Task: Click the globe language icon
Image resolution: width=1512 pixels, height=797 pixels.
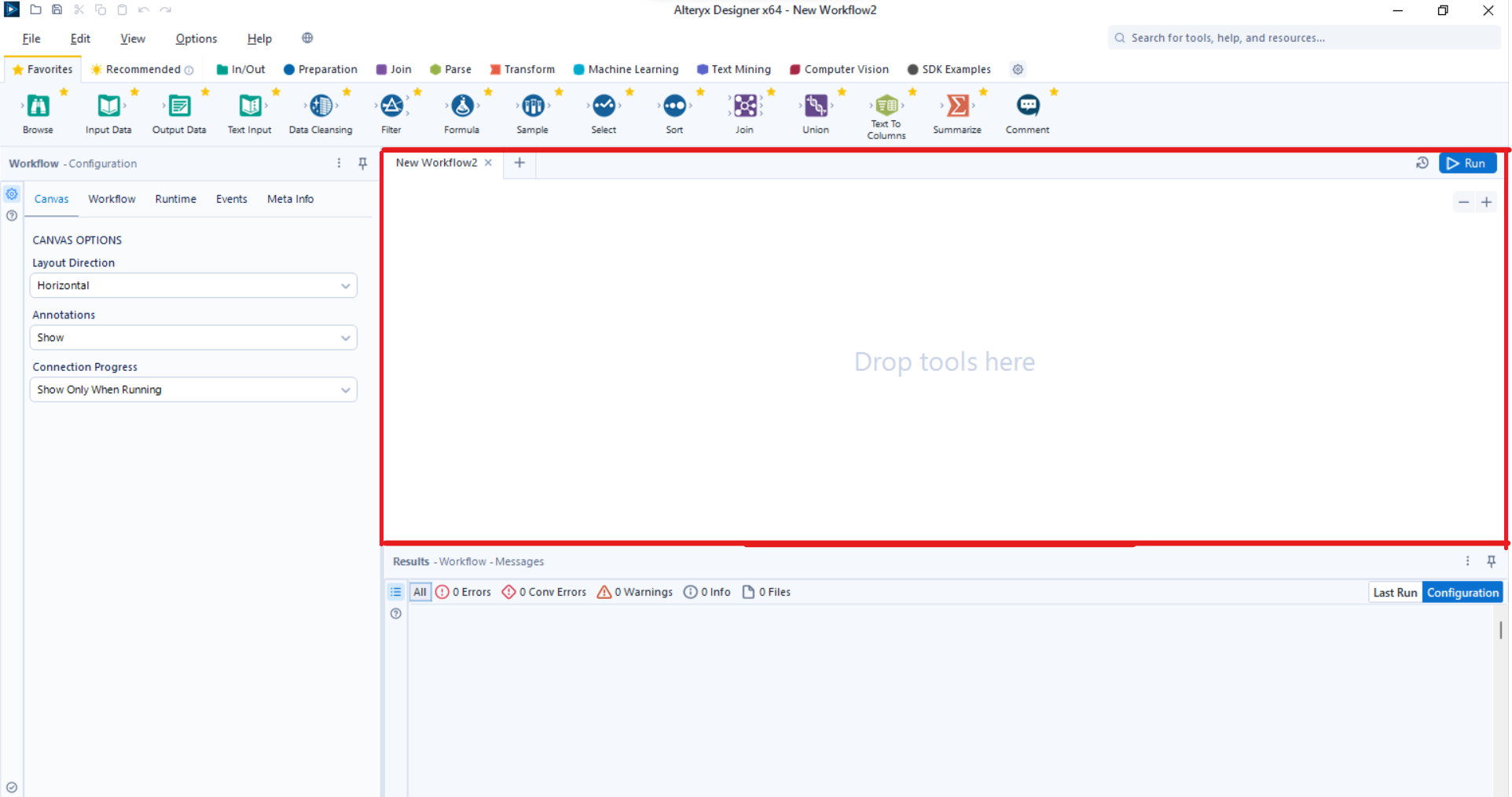Action: point(307,38)
